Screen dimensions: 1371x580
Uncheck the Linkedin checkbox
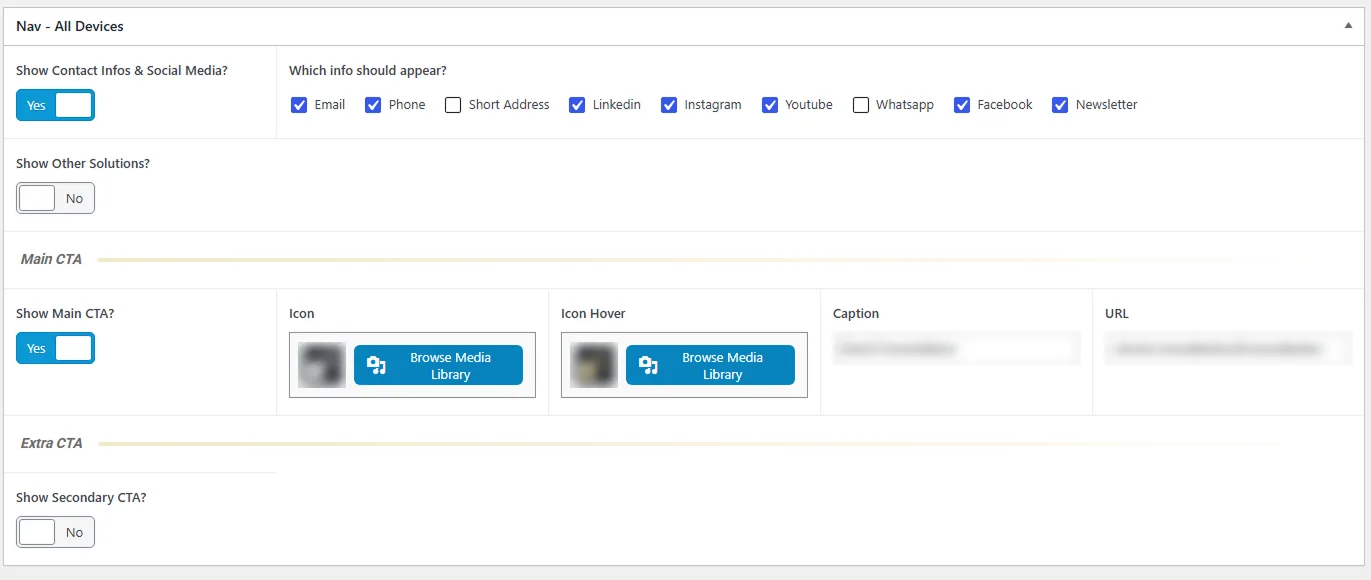coord(577,105)
